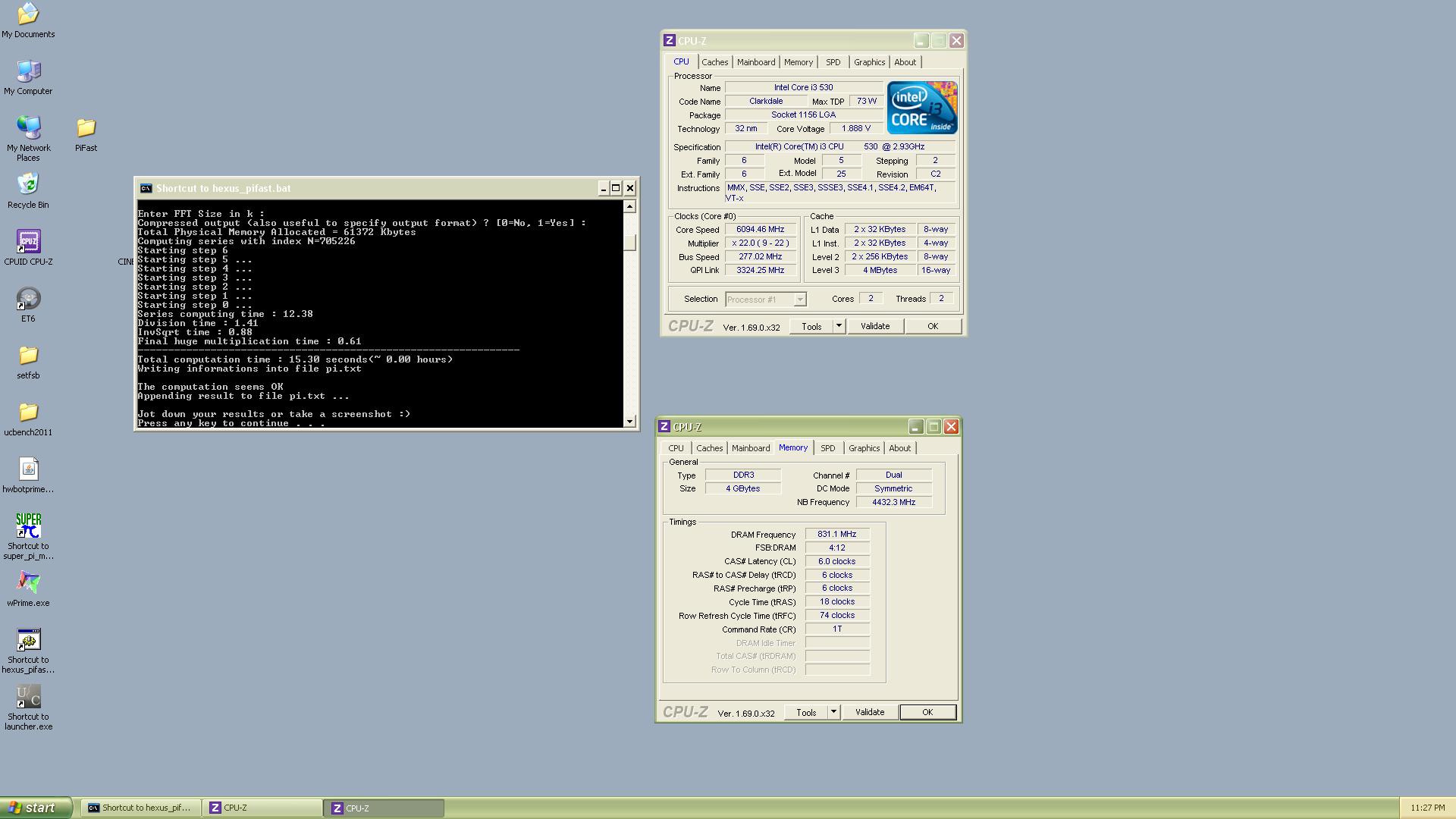Click the QPI Link value 3324.25 MHz
The height and width of the screenshot is (819, 1456).
(761, 270)
